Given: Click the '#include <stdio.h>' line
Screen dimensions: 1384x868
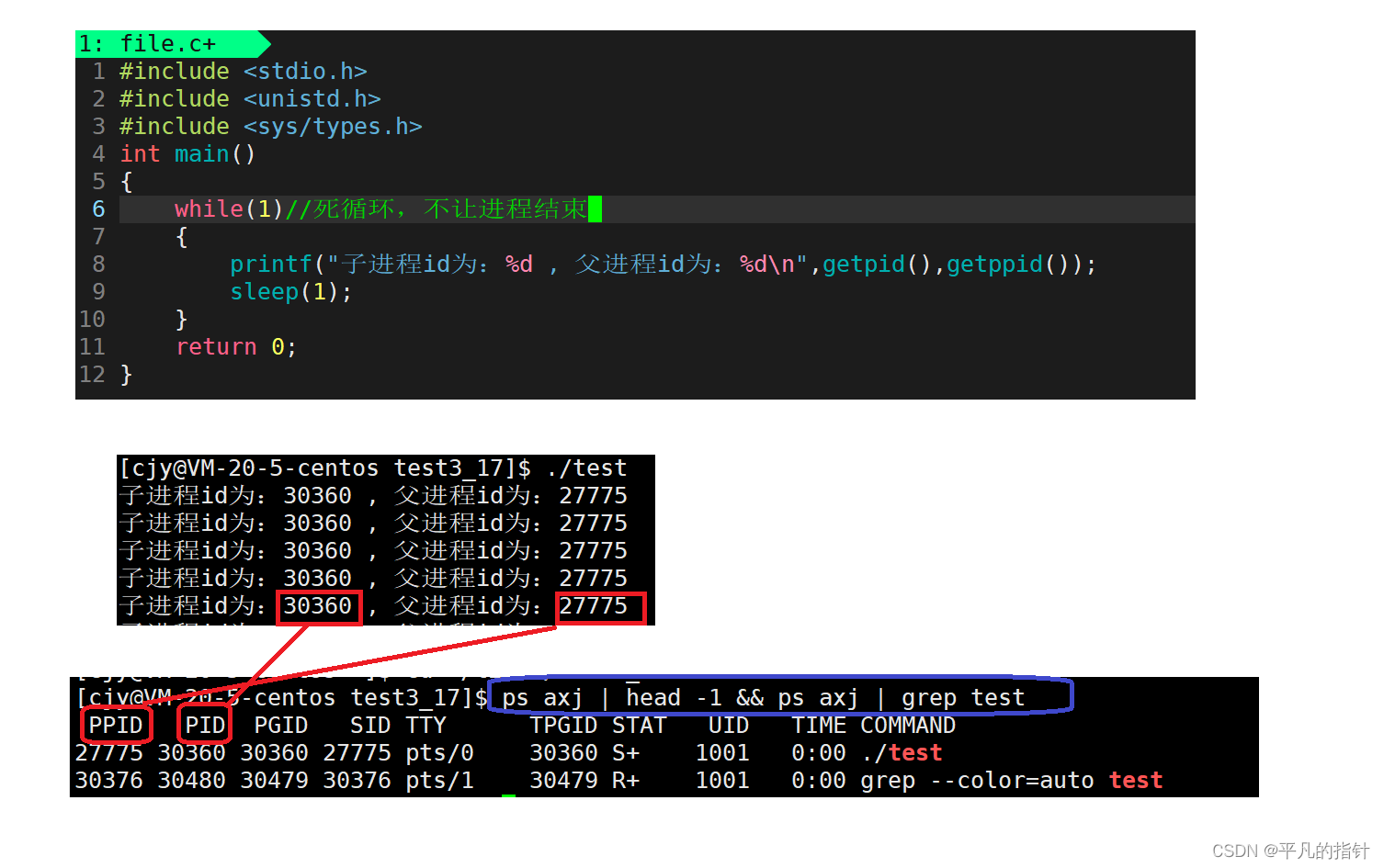Looking at the screenshot, I should click(243, 71).
